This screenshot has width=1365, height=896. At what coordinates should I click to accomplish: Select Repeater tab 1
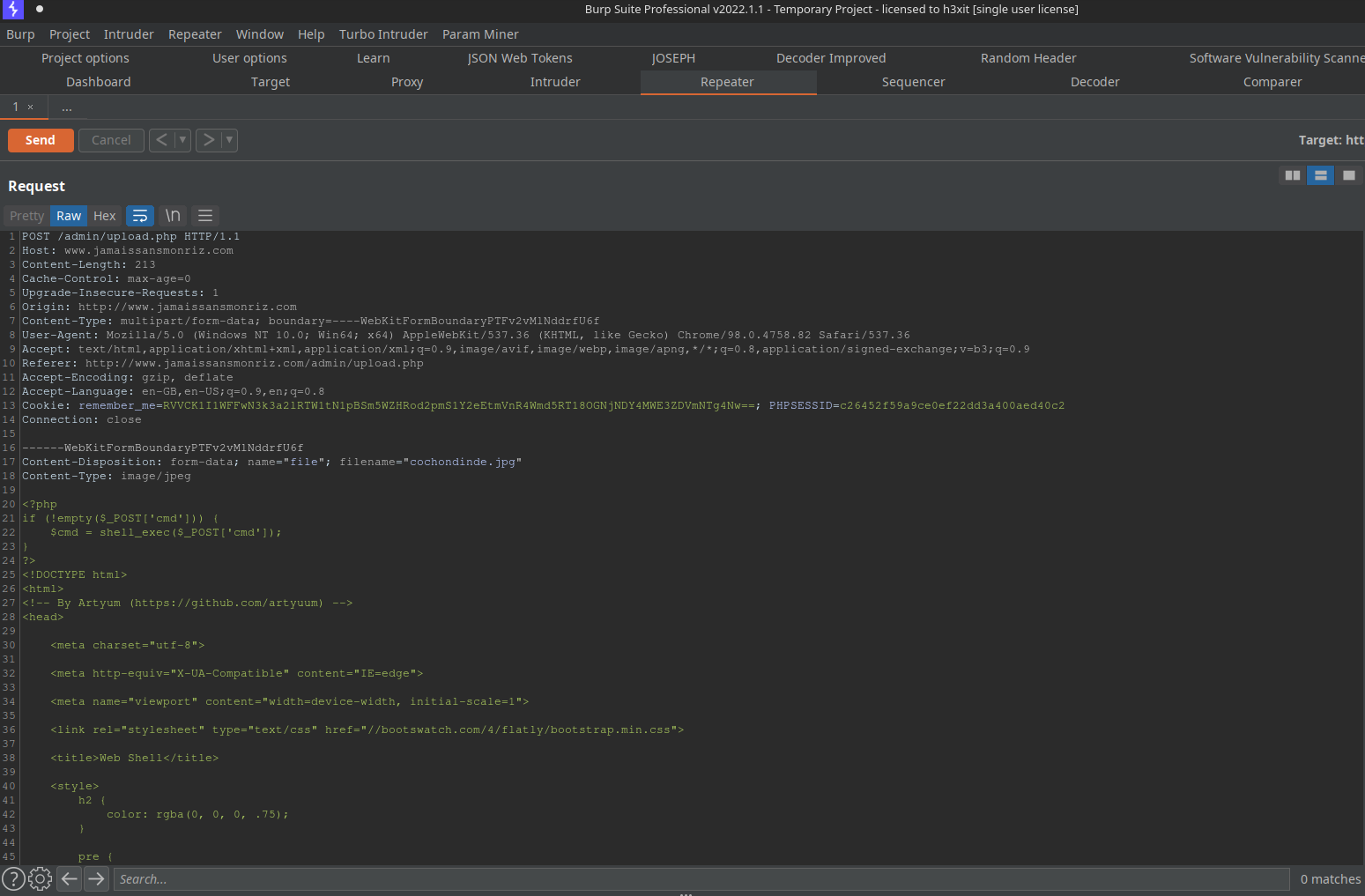click(15, 107)
